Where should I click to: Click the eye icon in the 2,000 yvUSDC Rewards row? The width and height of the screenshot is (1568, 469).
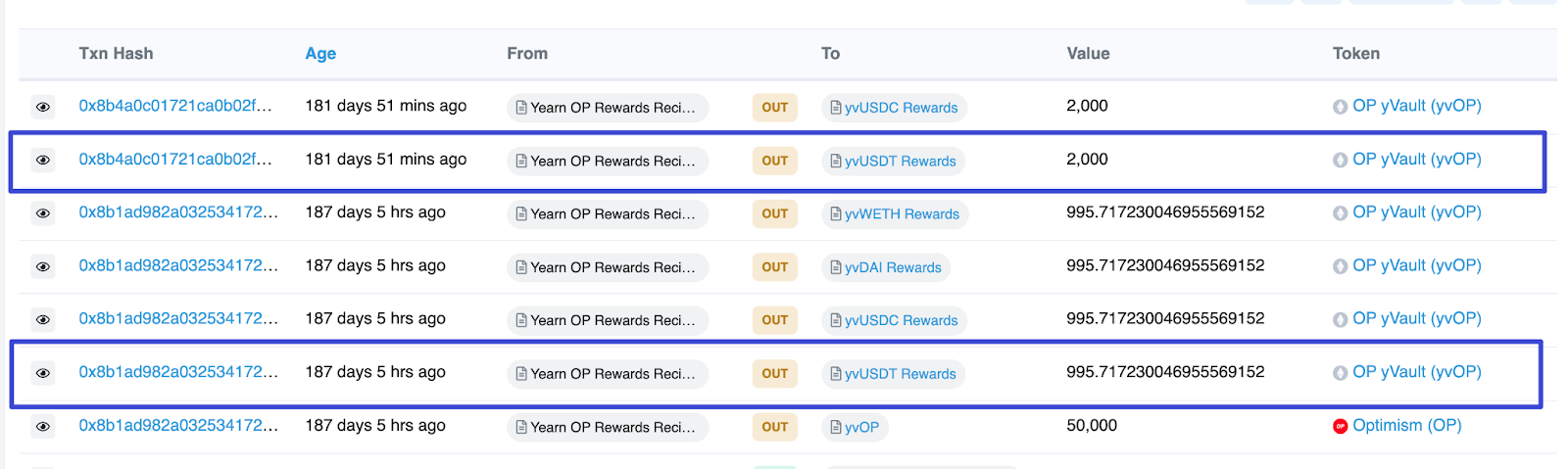tap(43, 107)
